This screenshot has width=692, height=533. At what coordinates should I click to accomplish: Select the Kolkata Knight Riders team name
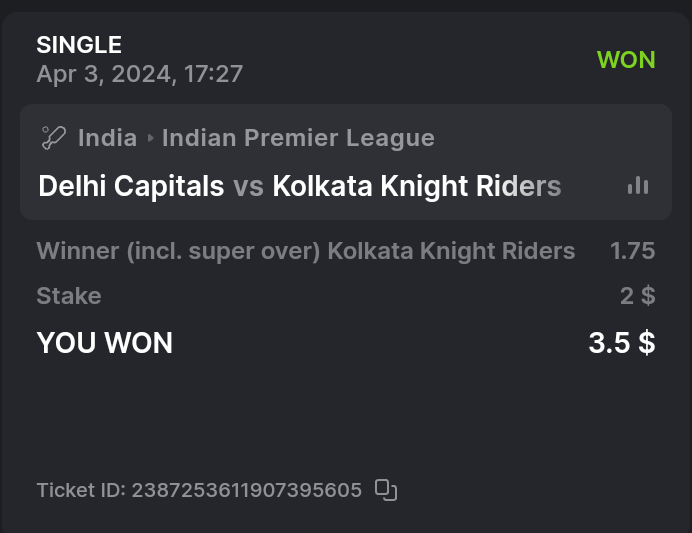pos(416,186)
